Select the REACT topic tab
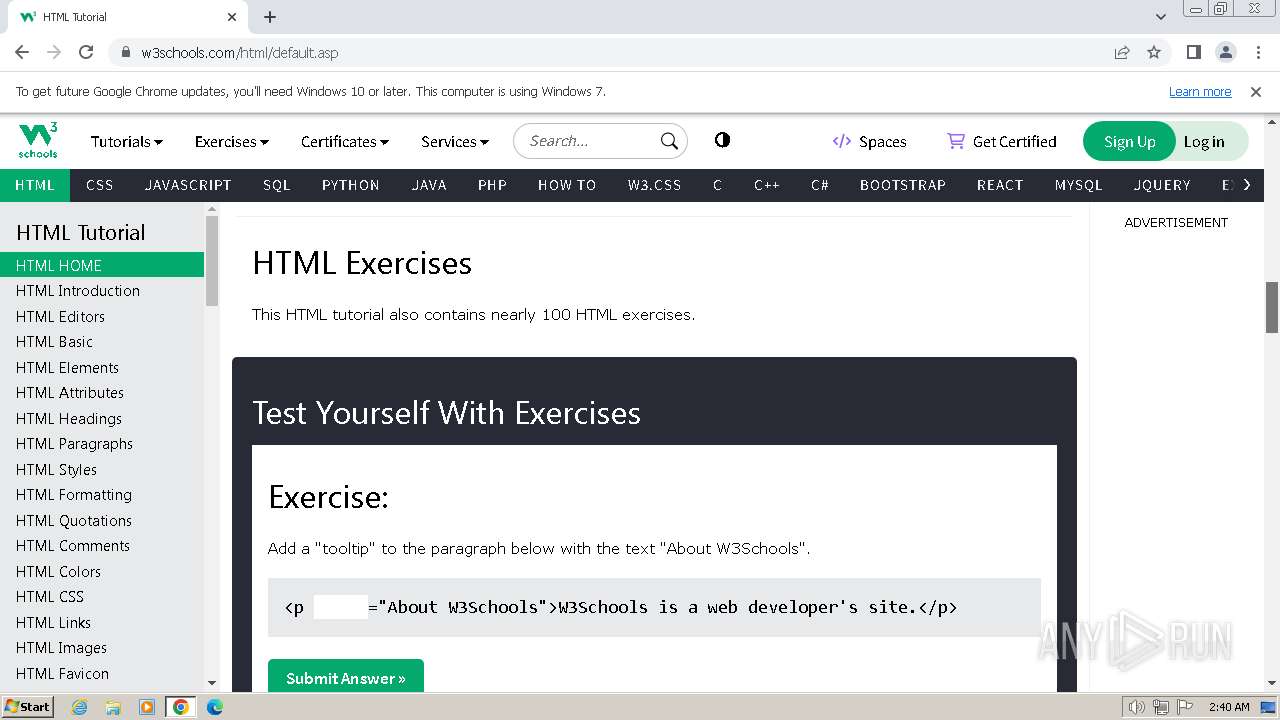This screenshot has height=720, width=1280. pyautogui.click(x=1000, y=185)
